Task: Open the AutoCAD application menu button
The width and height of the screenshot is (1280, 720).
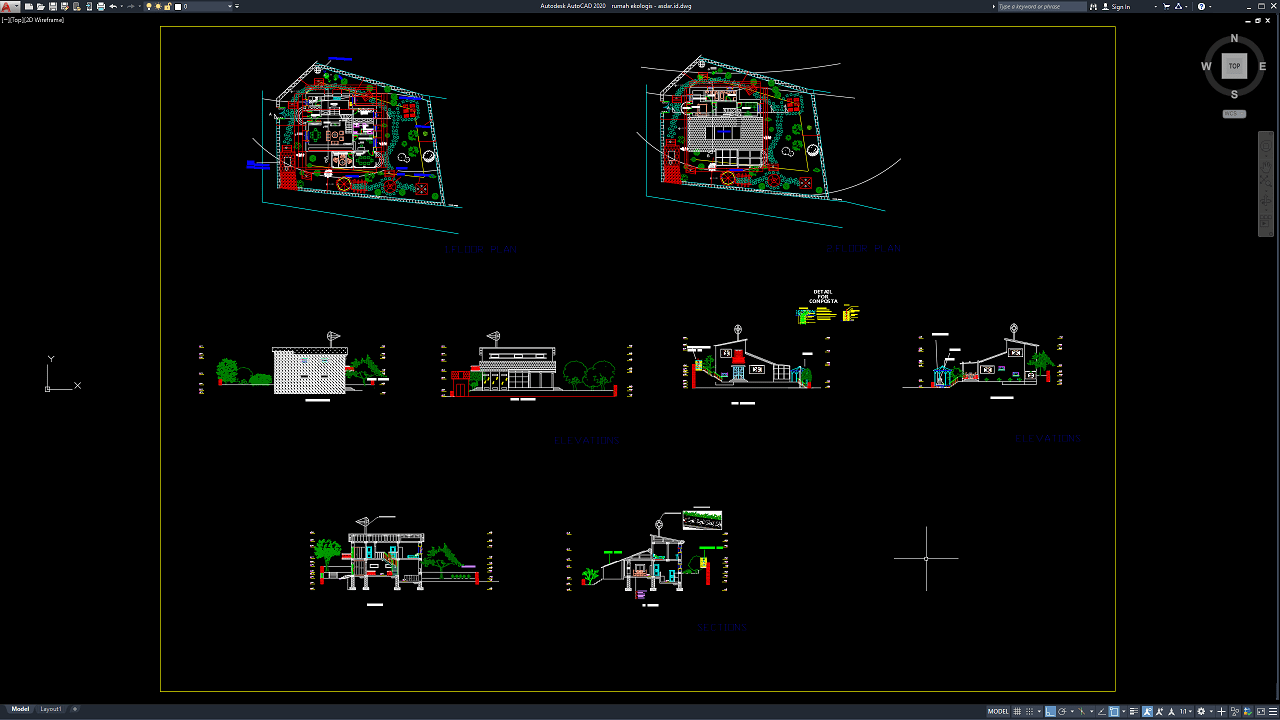Action: click(x=9, y=6)
